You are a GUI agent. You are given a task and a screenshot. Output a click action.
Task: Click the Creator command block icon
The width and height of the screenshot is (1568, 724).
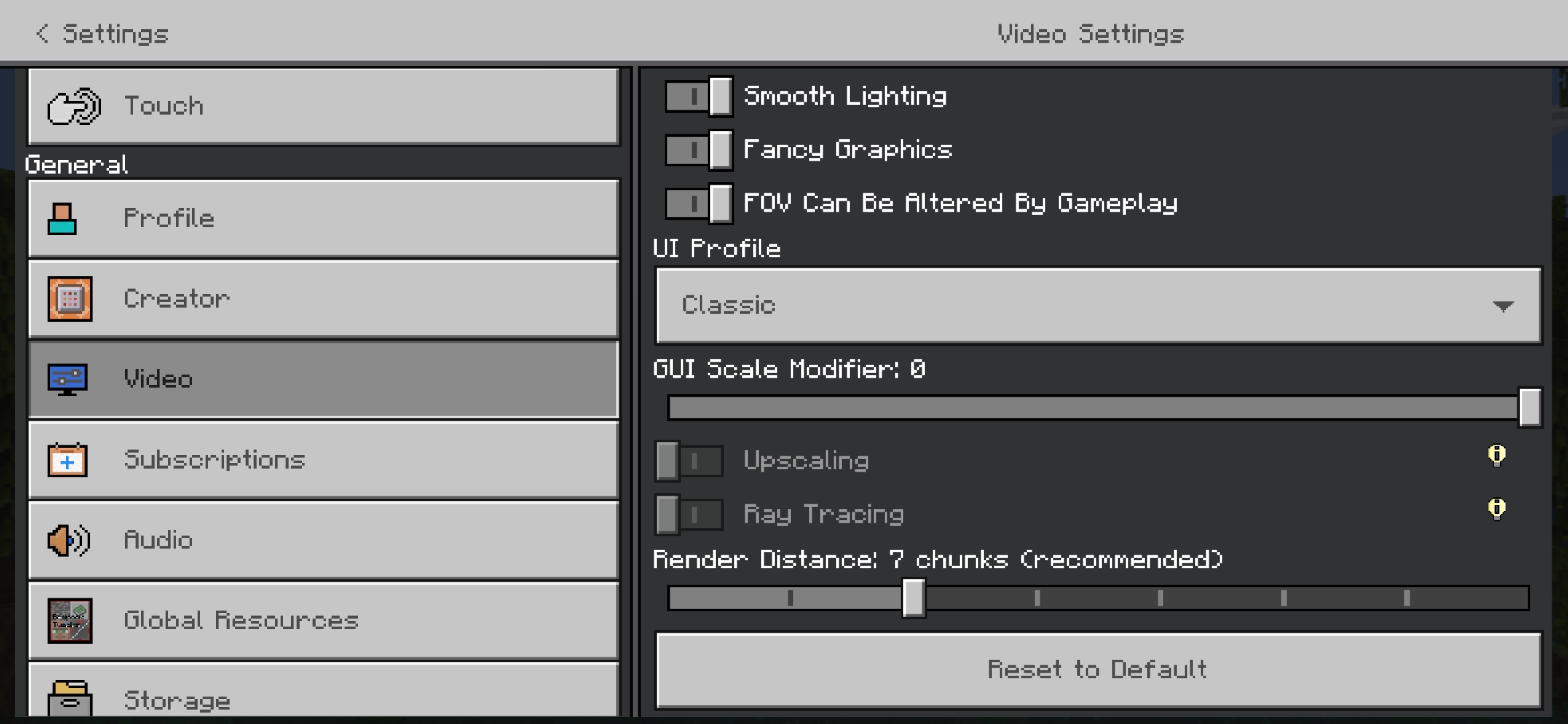point(70,299)
